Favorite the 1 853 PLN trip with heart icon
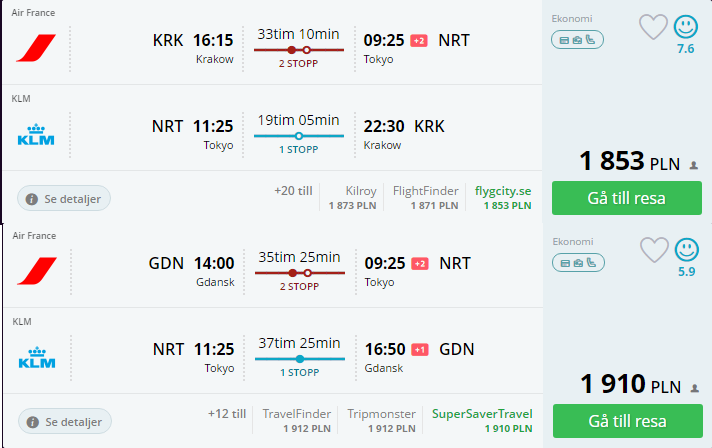 click(x=653, y=27)
